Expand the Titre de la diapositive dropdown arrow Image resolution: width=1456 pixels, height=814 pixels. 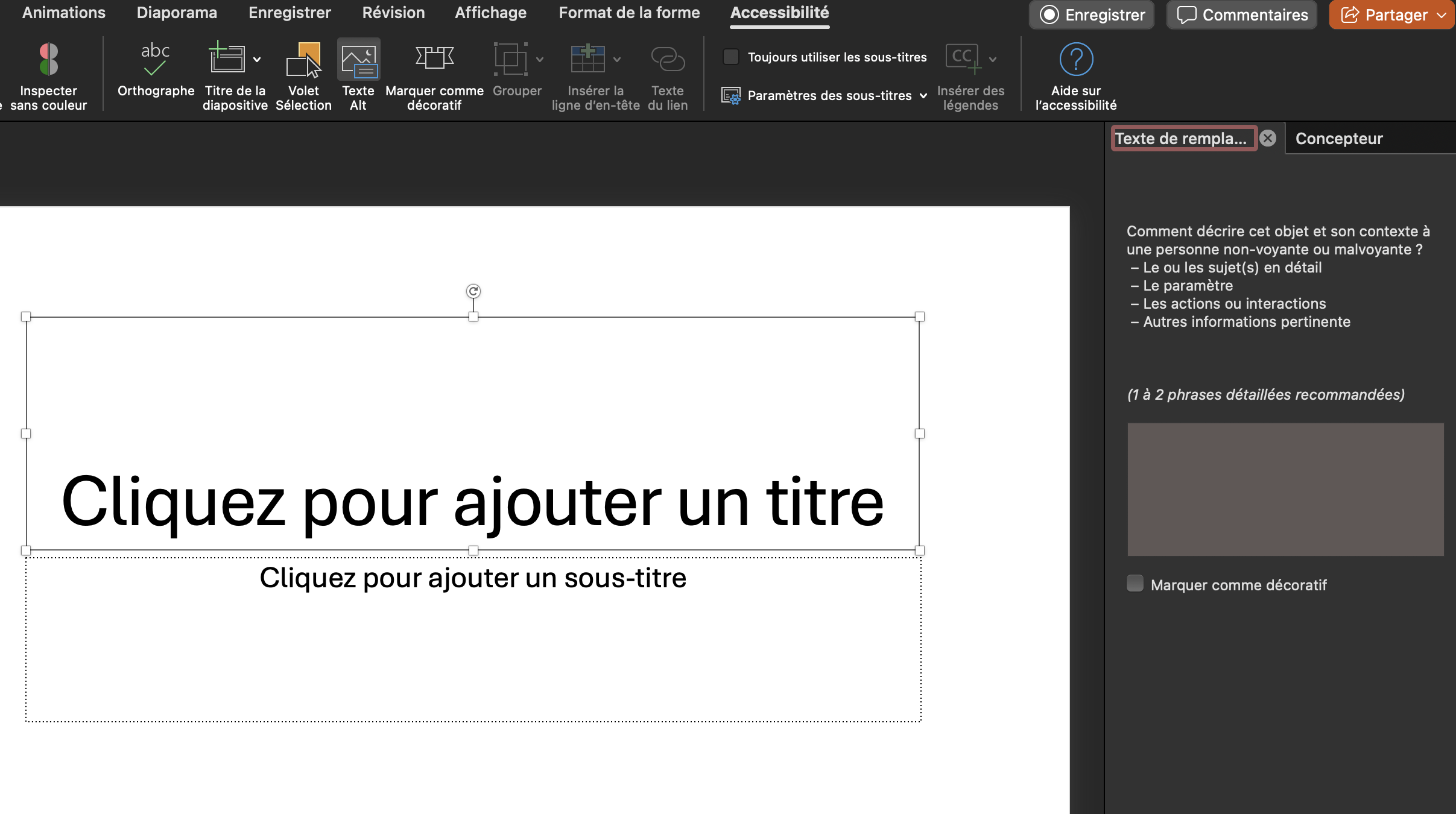click(257, 60)
